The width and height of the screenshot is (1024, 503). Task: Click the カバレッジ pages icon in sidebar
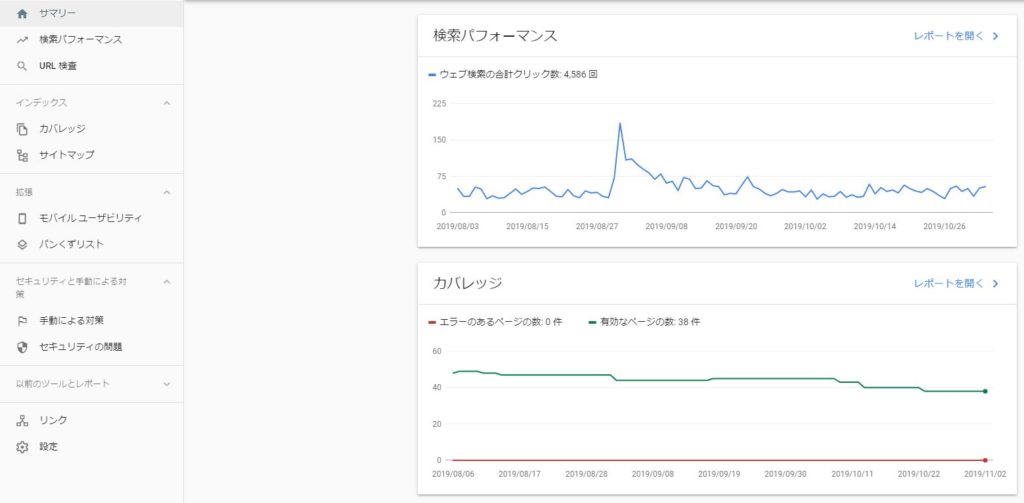pyautogui.click(x=22, y=129)
